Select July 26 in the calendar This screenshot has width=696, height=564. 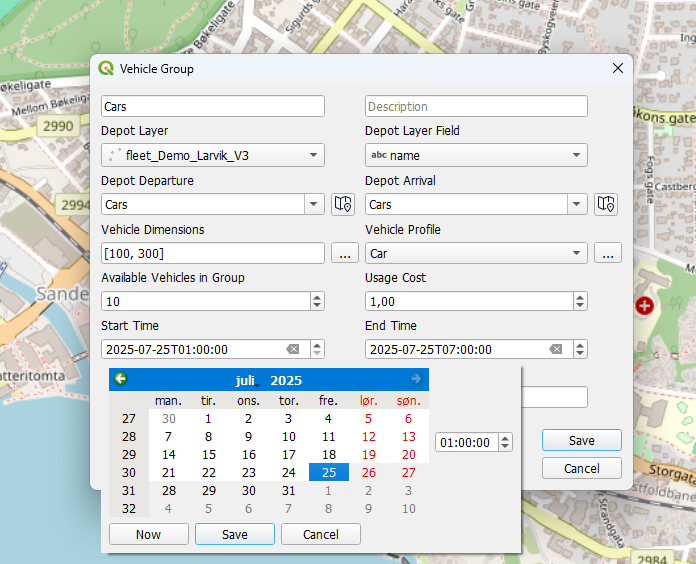(368, 472)
